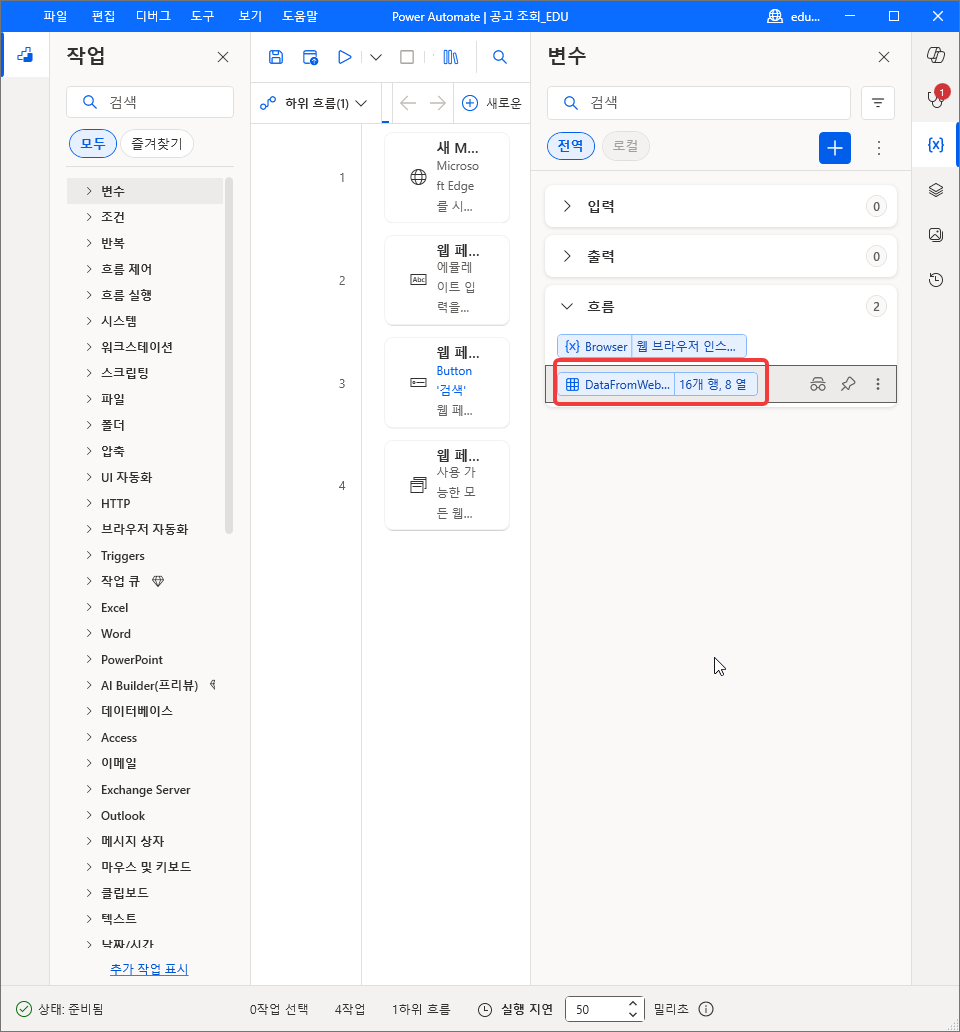
Task: Click the back arrow in subflow bar
Action: 408,103
